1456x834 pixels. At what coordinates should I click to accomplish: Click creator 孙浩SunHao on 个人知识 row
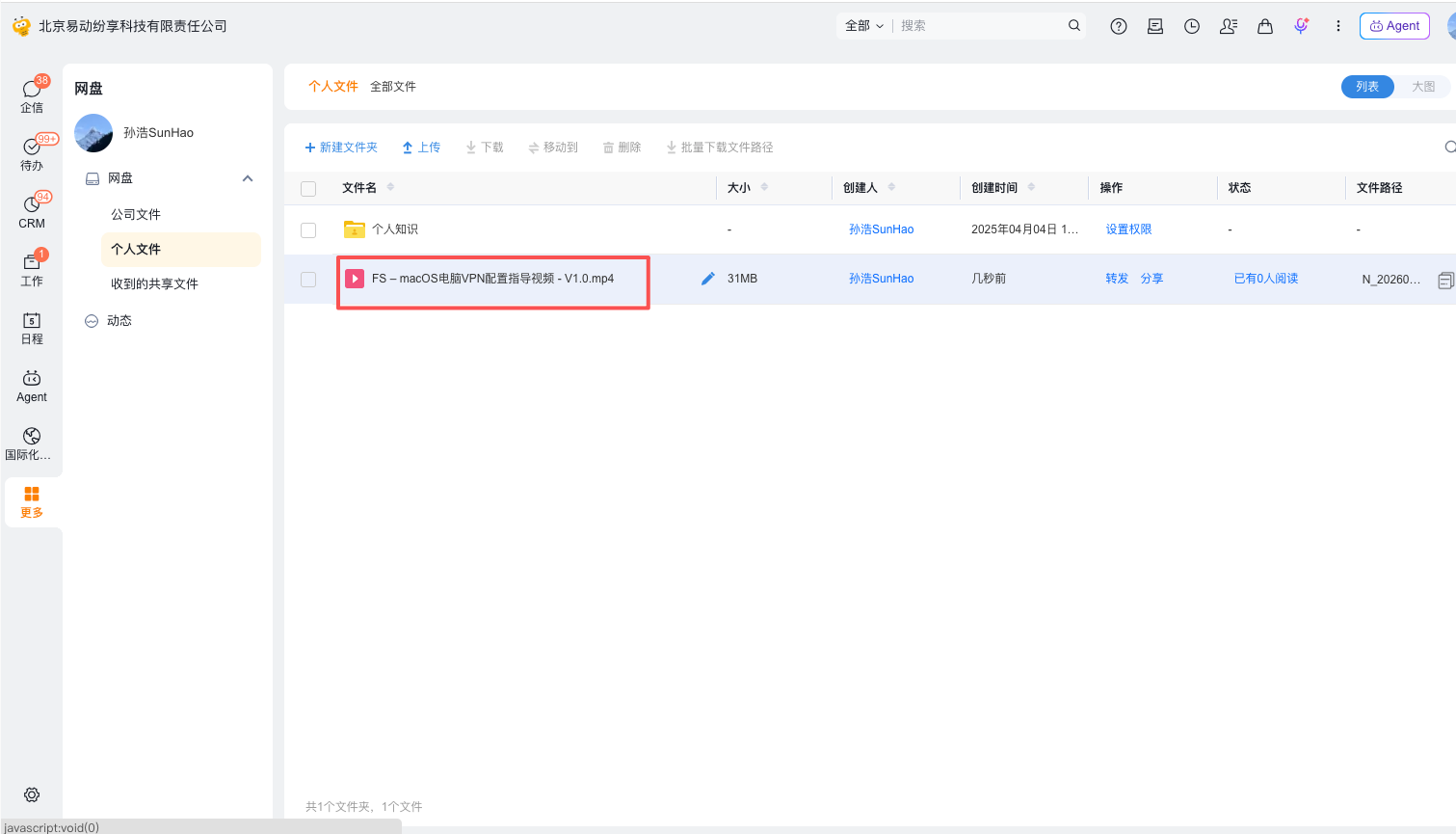[881, 229]
